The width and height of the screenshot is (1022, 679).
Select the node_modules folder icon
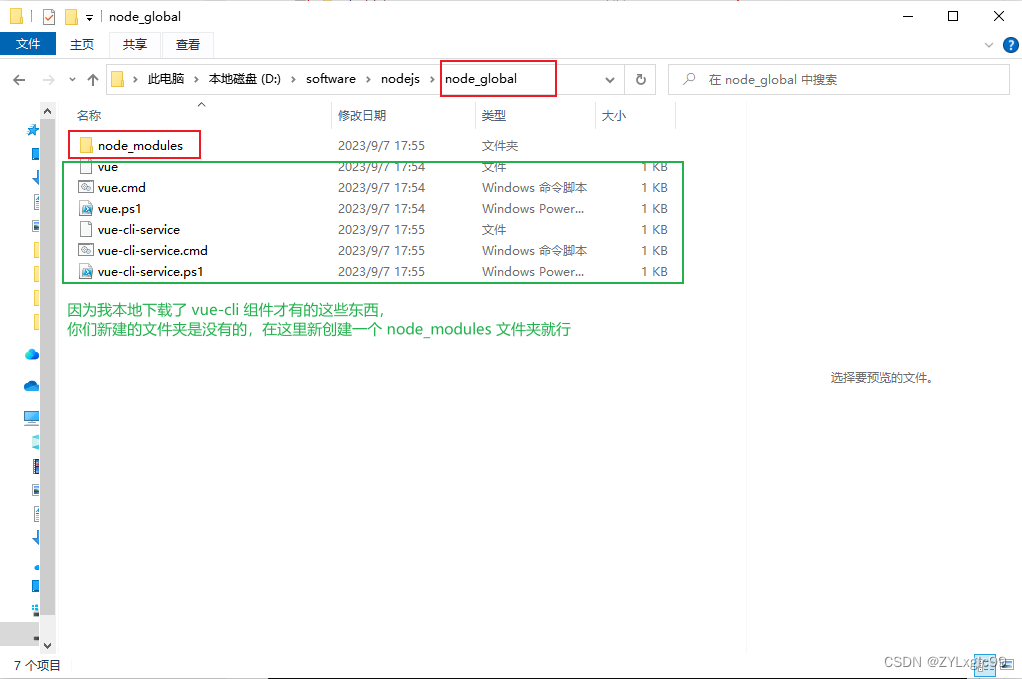click(x=86, y=145)
